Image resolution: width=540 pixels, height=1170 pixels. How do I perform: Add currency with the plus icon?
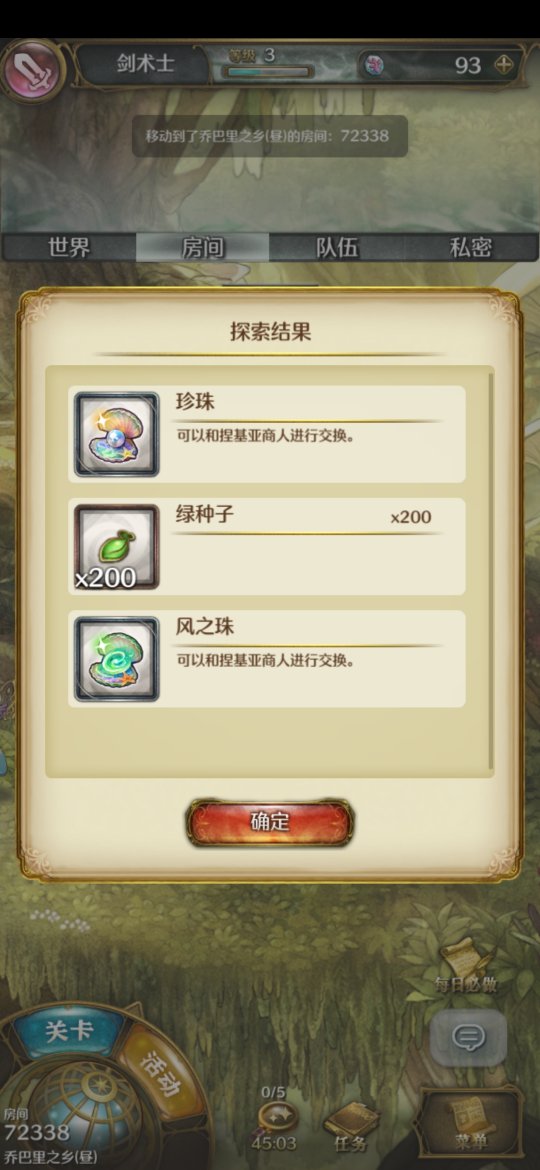point(505,65)
